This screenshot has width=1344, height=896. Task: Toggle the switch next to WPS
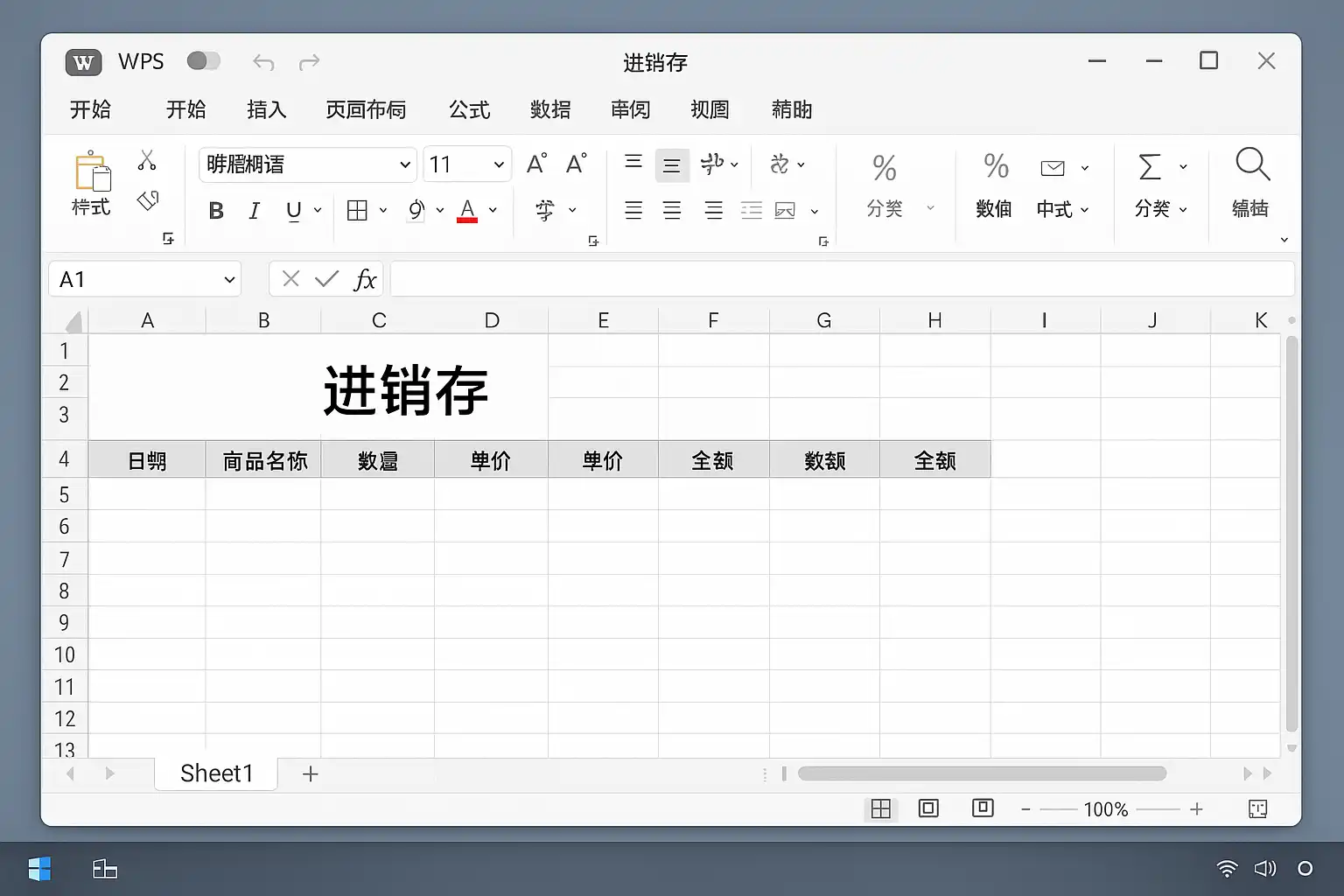[203, 61]
